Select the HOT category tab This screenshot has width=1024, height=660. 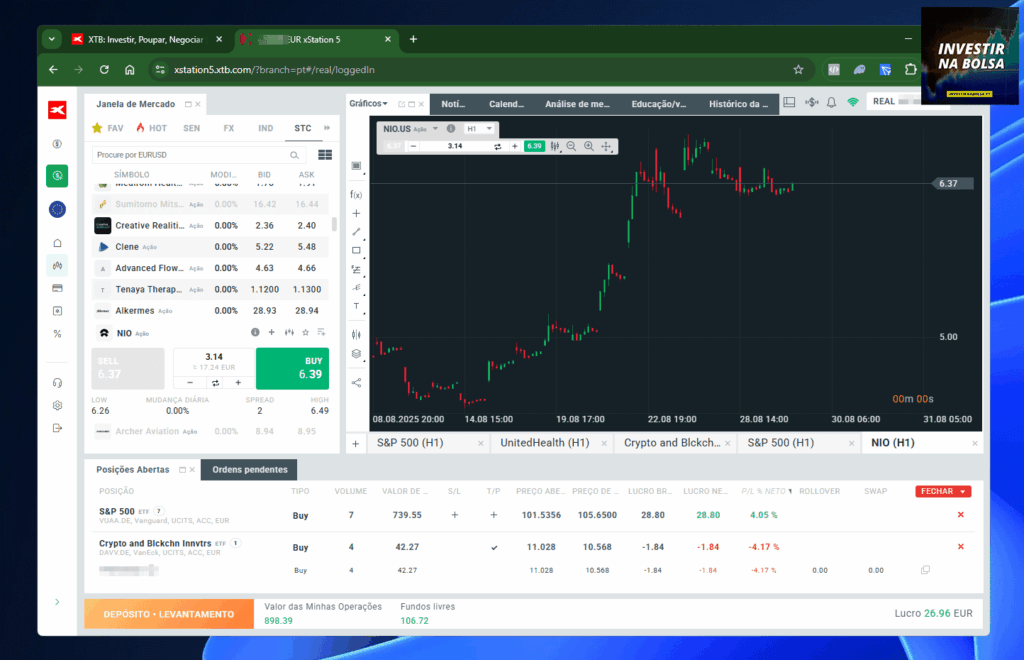[152, 128]
